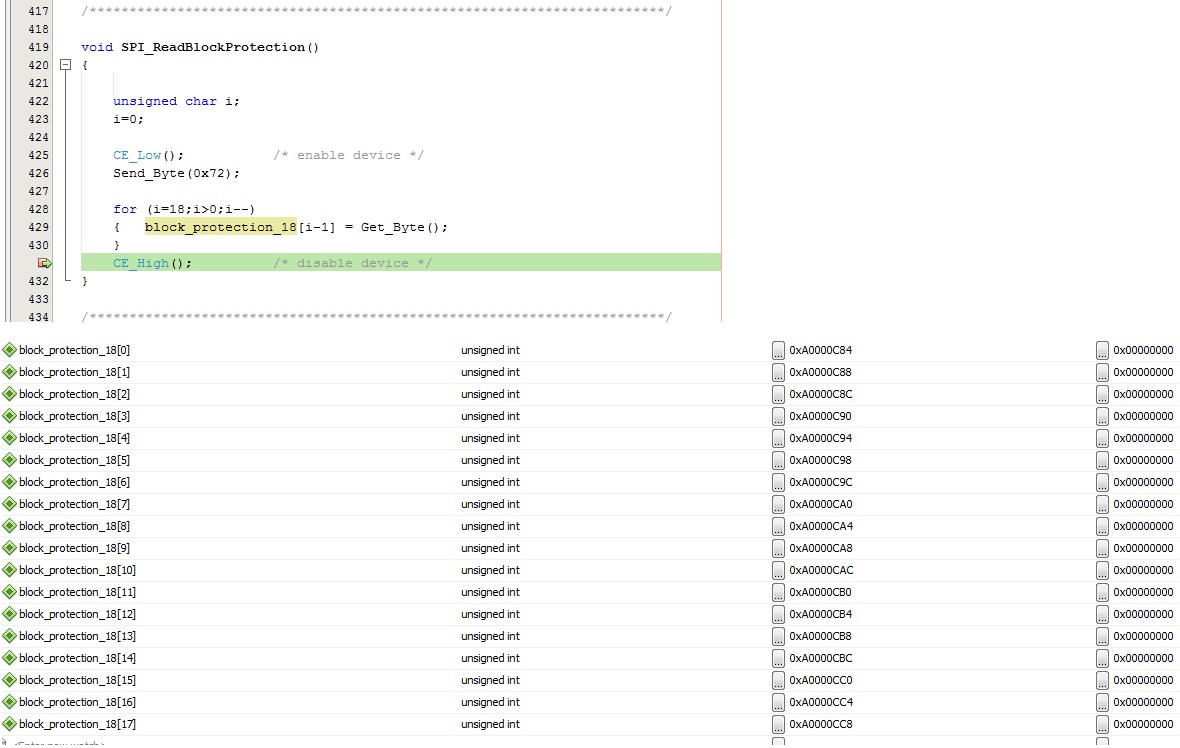Click the 0x00000000 value of block_protection_18[17]

1143,724
